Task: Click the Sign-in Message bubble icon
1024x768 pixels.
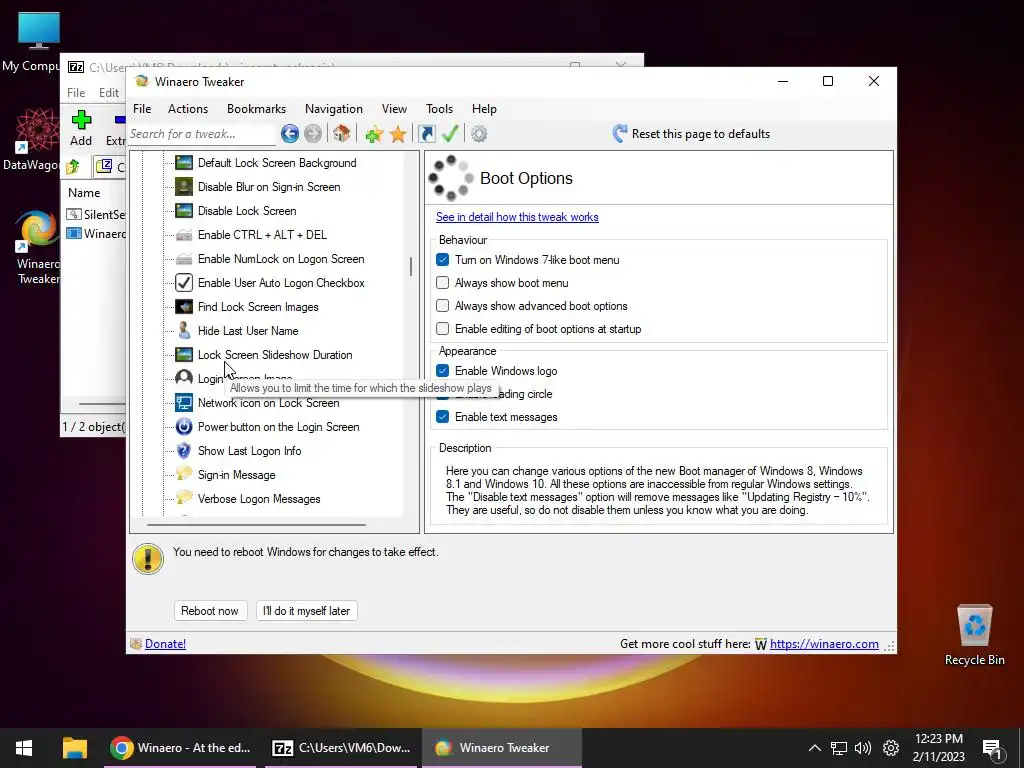Action: (x=184, y=474)
